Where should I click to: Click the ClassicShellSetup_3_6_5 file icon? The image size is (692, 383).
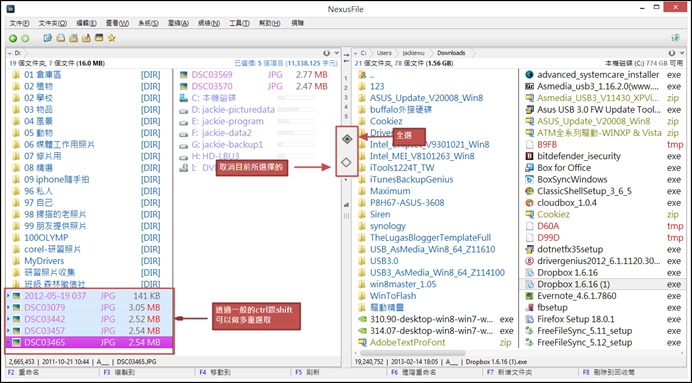point(530,191)
